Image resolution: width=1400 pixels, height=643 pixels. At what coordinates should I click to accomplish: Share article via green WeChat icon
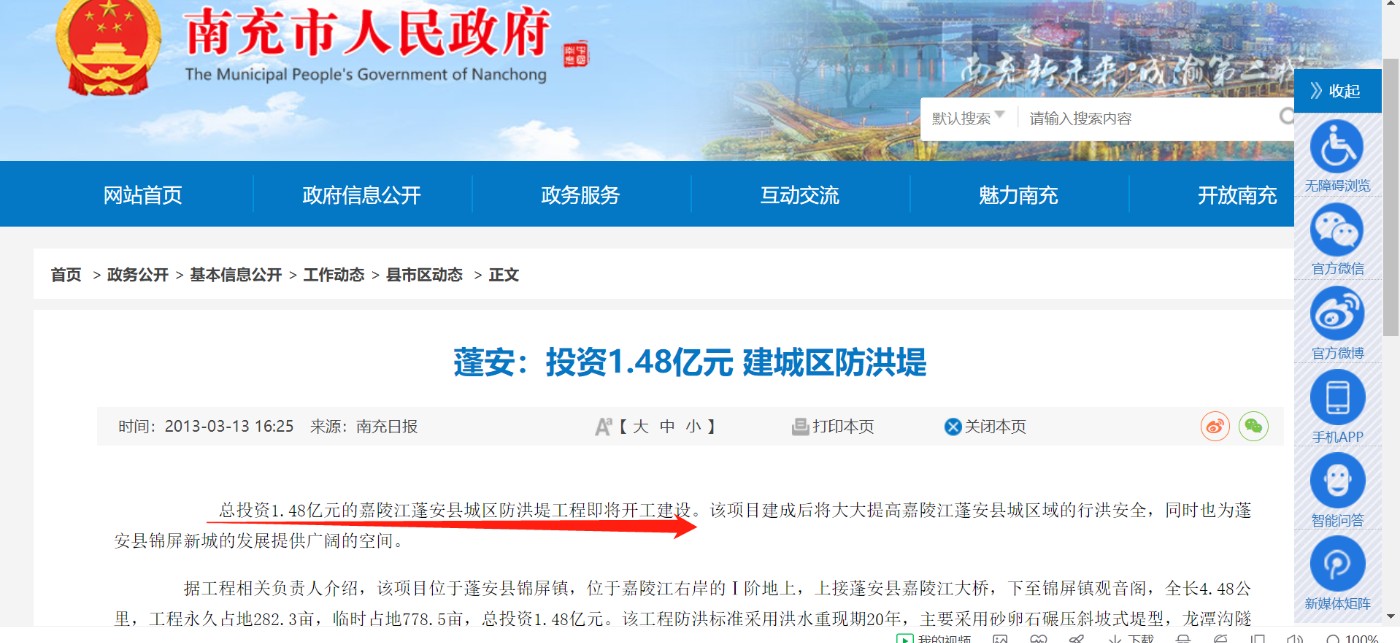coord(1253,426)
